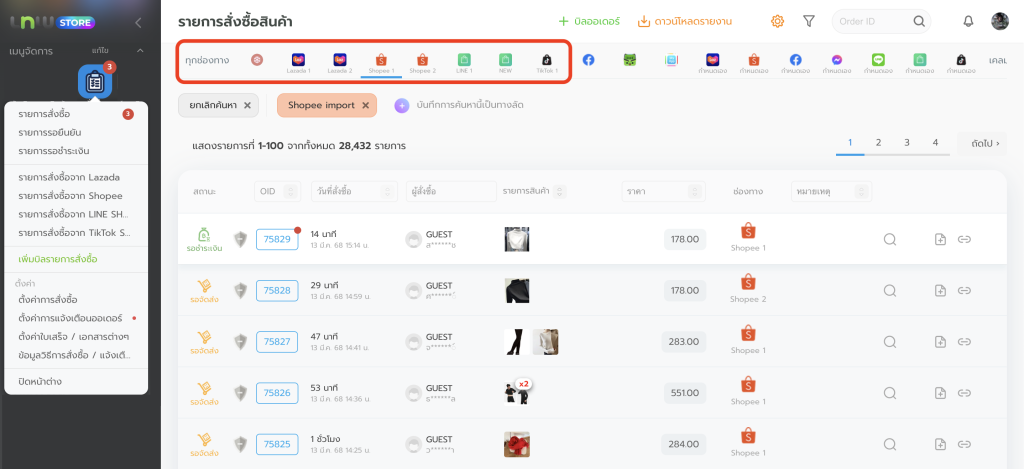The height and width of the screenshot is (469, 1024).
Task: Click the clipboard orders icon in sidebar
Action: (x=94, y=83)
